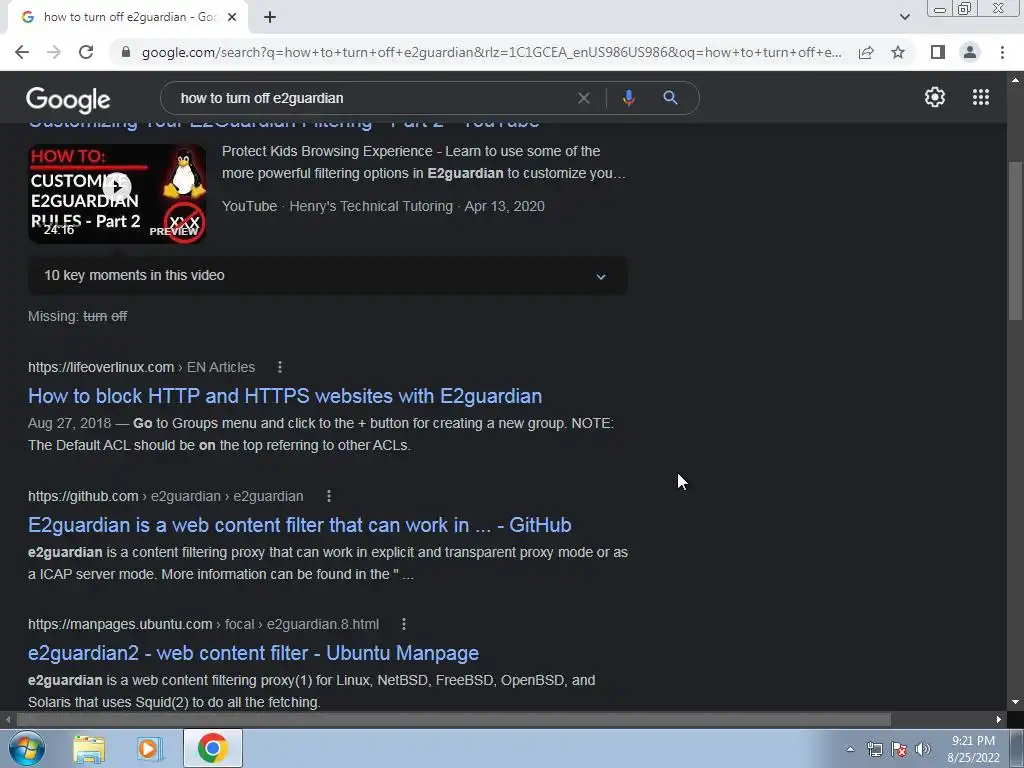
Task: Start search by voice
Action: pyautogui.click(x=628, y=98)
